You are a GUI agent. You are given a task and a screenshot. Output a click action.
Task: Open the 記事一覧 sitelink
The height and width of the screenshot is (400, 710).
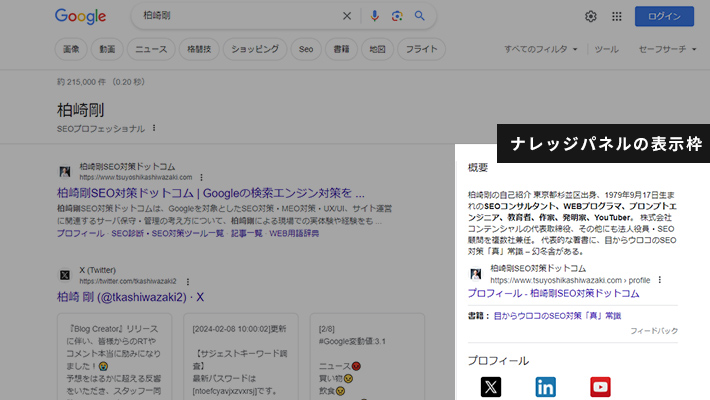coord(247,233)
